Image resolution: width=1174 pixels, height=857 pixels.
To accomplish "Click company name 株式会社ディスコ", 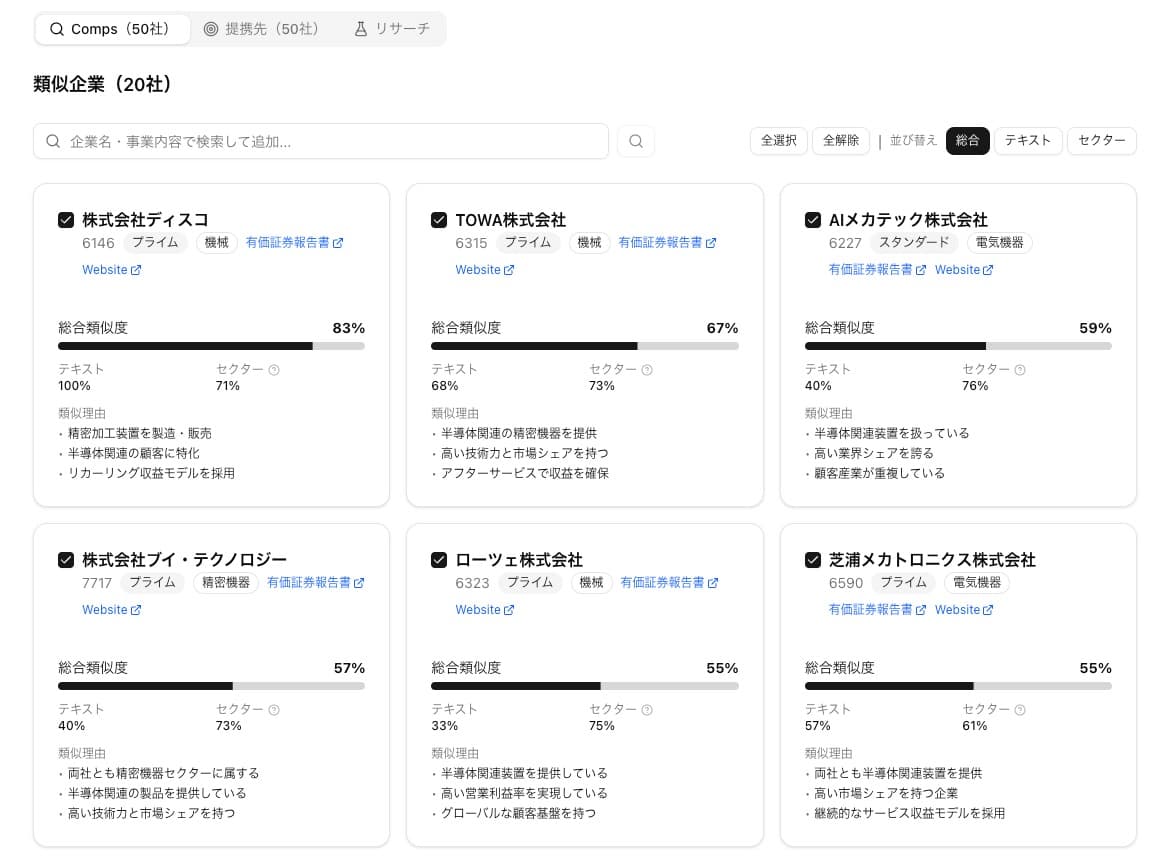I will click(x=145, y=220).
